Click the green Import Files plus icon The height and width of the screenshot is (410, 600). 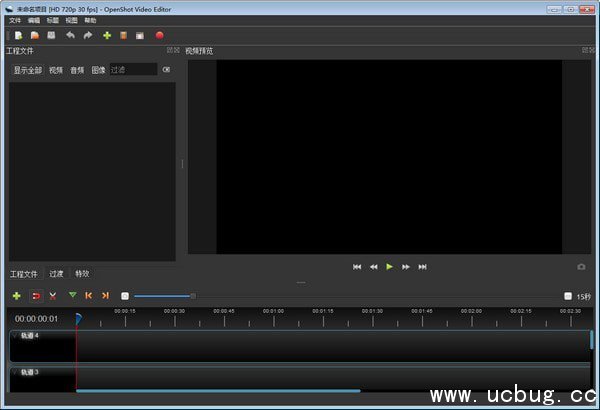(107, 35)
